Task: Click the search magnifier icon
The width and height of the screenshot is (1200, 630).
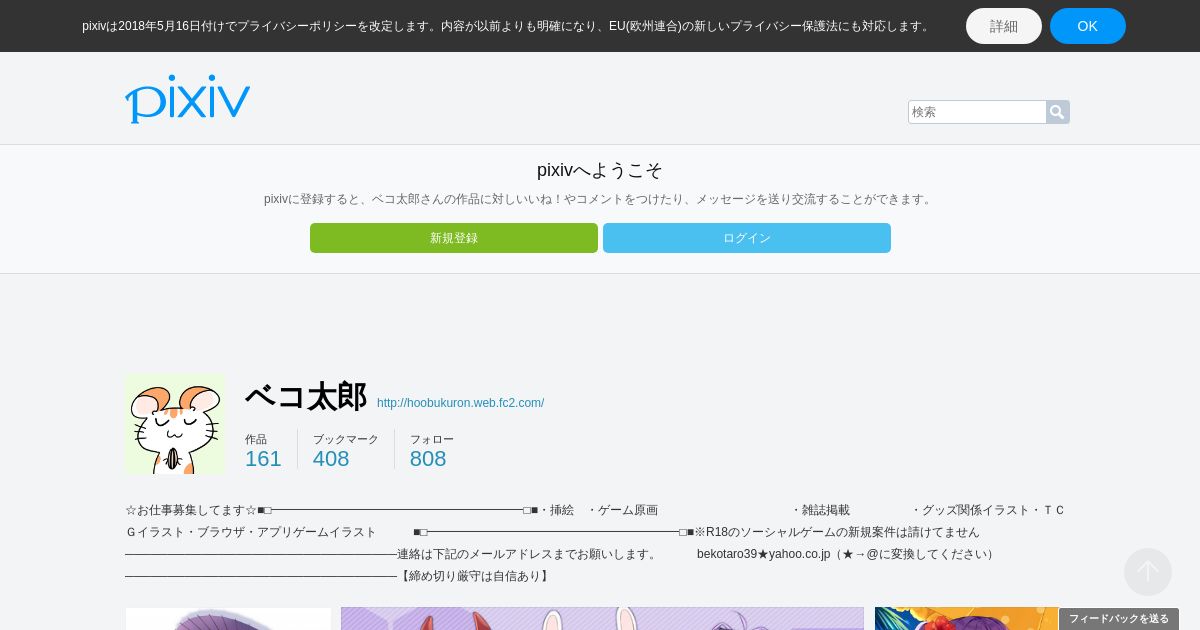Action: click(x=1057, y=112)
